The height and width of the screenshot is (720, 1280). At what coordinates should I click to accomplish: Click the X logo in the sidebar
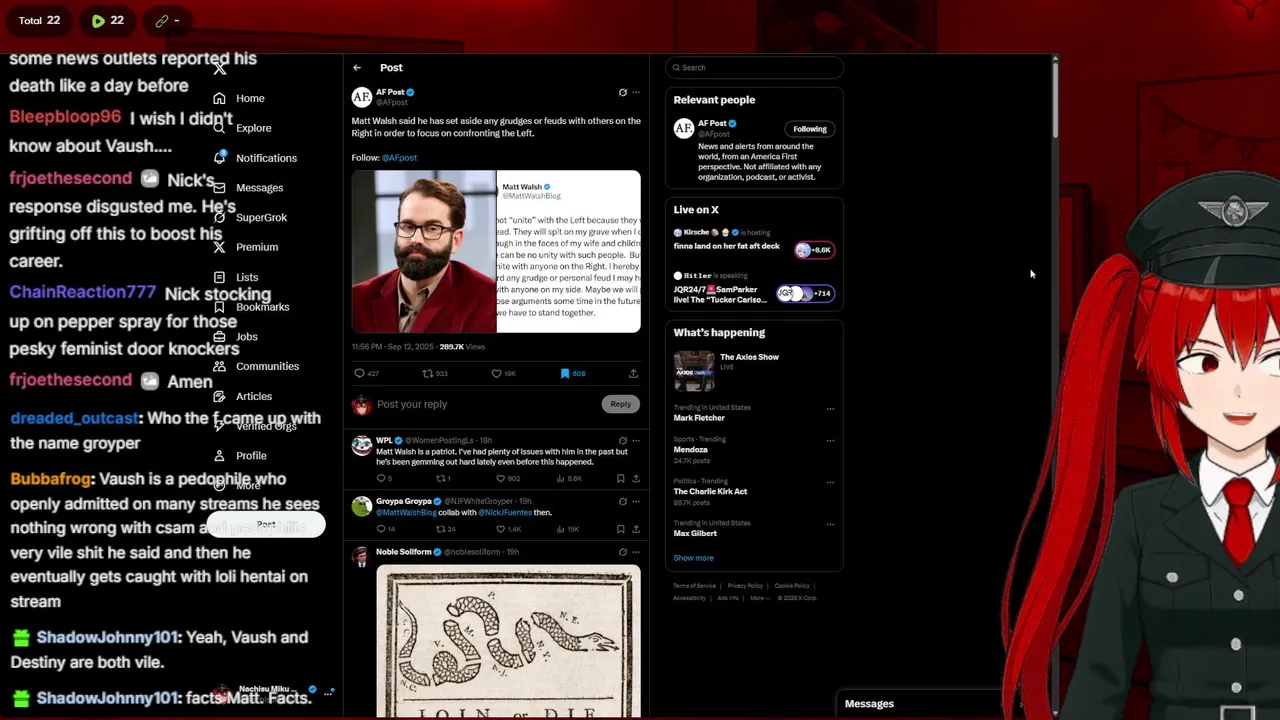pos(220,68)
